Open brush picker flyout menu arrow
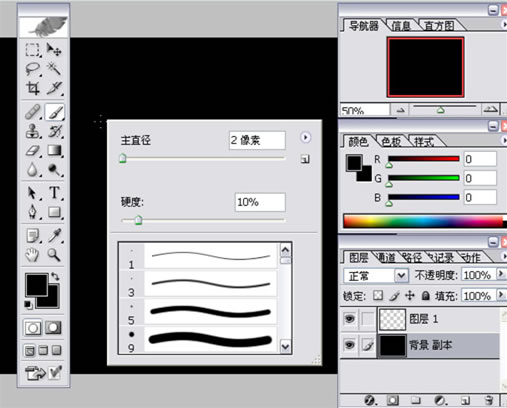Viewport: 507px width, 408px height. [305, 137]
